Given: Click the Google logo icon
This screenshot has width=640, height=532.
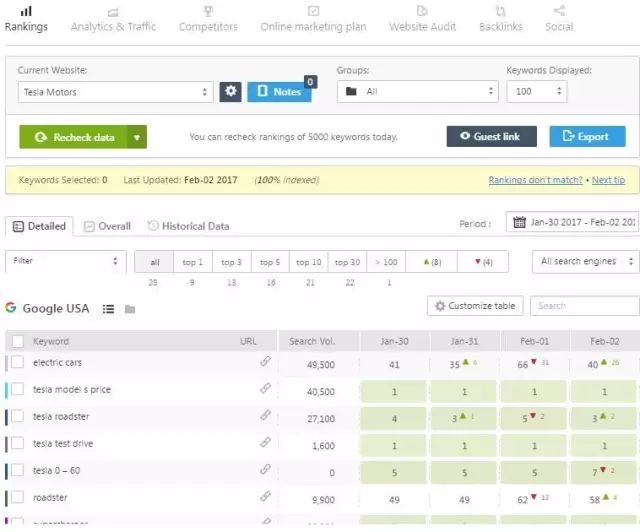Looking at the screenshot, I should point(11,307).
